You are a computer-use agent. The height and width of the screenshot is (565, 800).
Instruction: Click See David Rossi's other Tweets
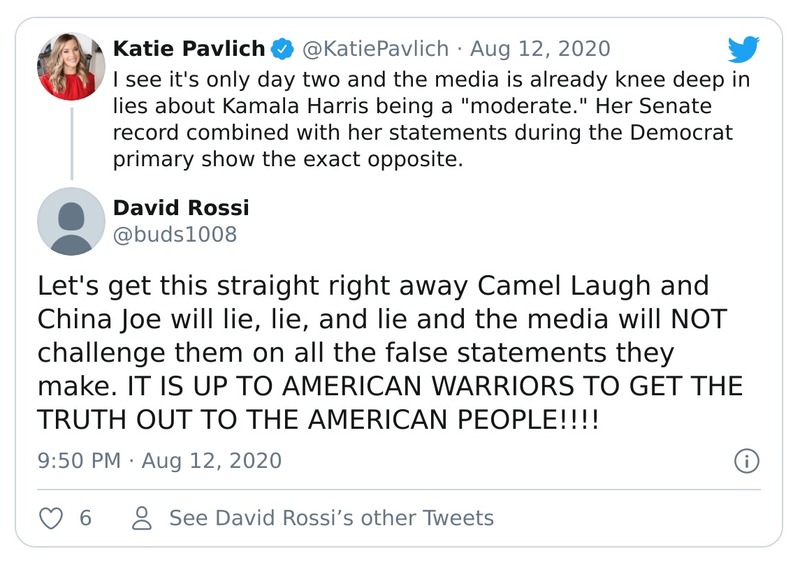(331, 518)
